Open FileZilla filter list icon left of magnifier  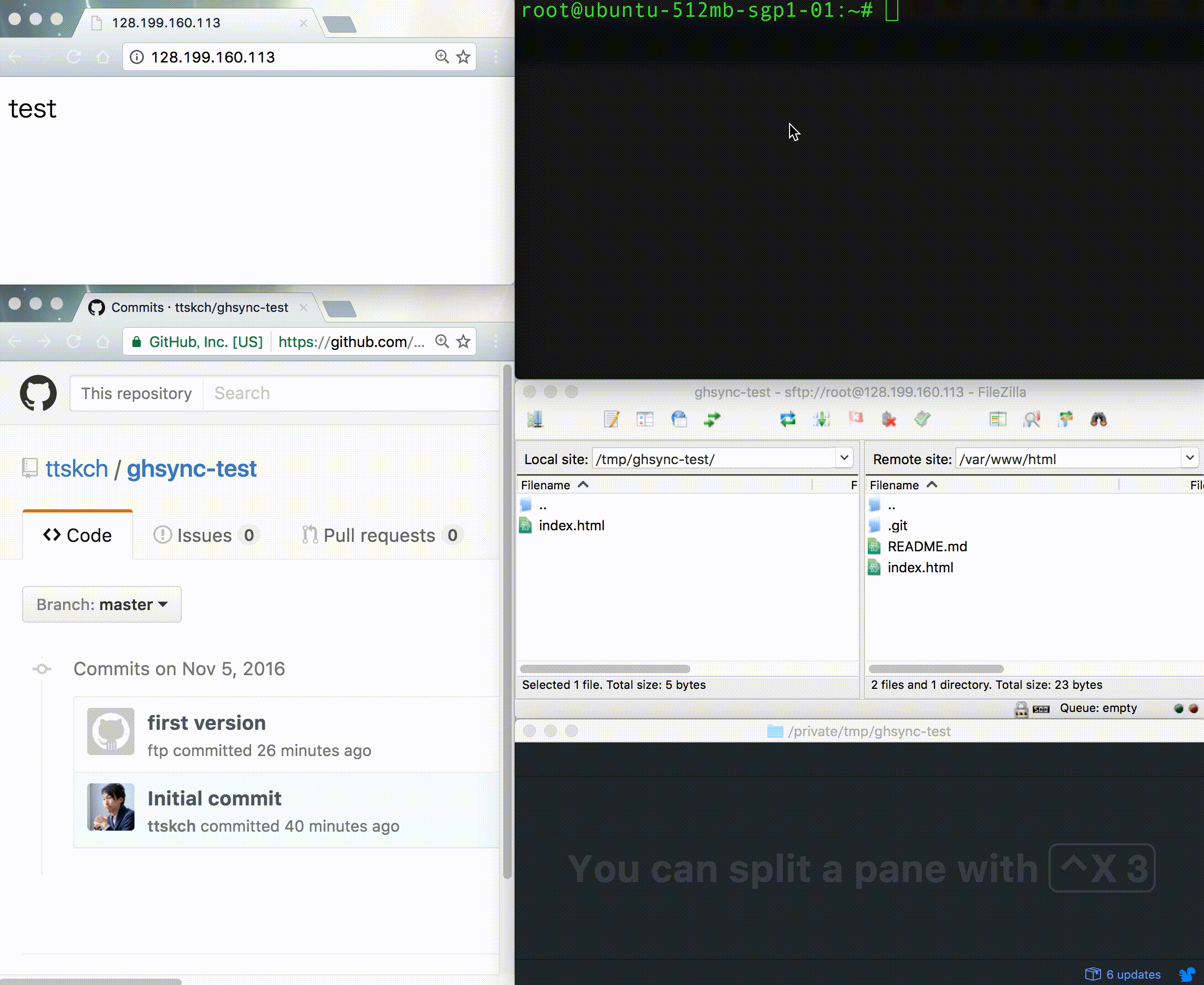(998, 420)
